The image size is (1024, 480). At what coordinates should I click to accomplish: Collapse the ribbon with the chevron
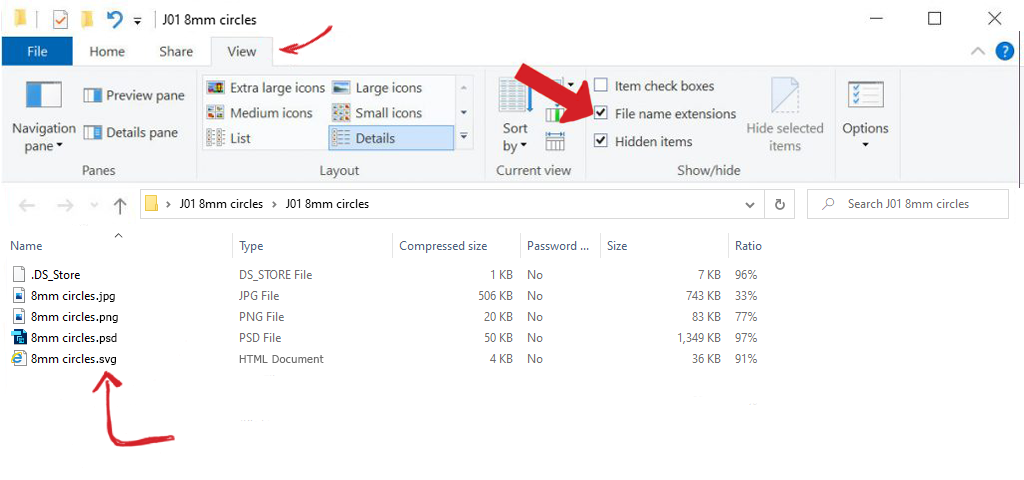(x=978, y=51)
